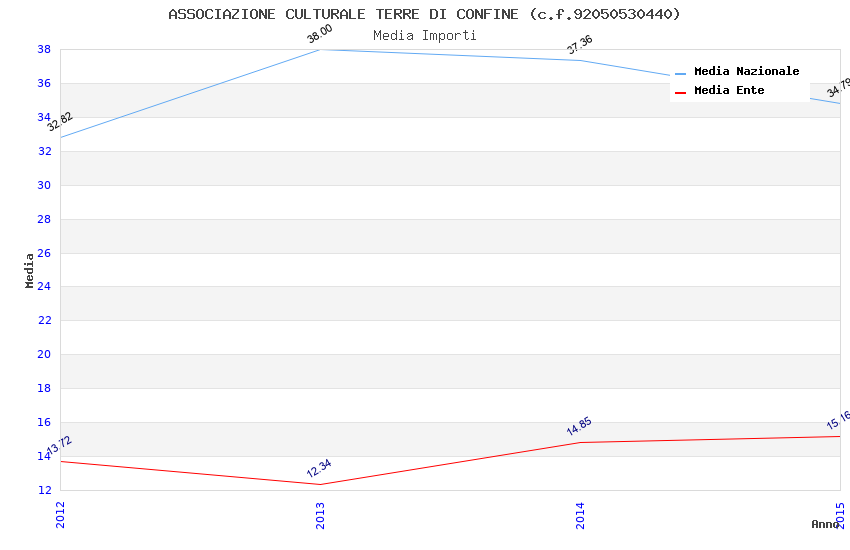Click the blue Media Nazionale legend swatch
The image size is (850, 550).
click(680, 73)
